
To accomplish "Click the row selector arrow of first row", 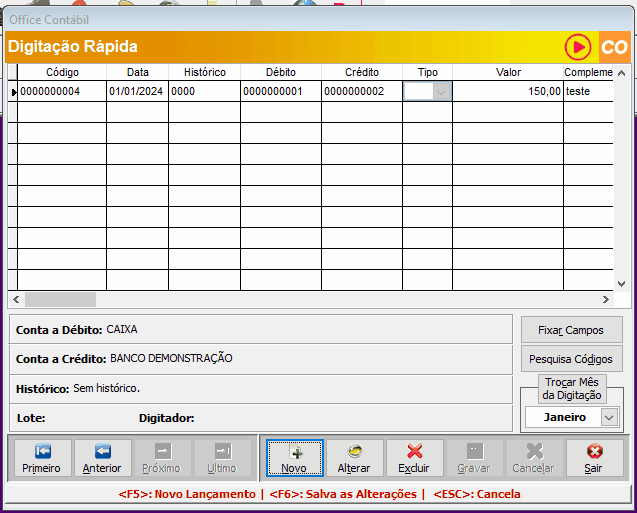I will coord(13,91).
